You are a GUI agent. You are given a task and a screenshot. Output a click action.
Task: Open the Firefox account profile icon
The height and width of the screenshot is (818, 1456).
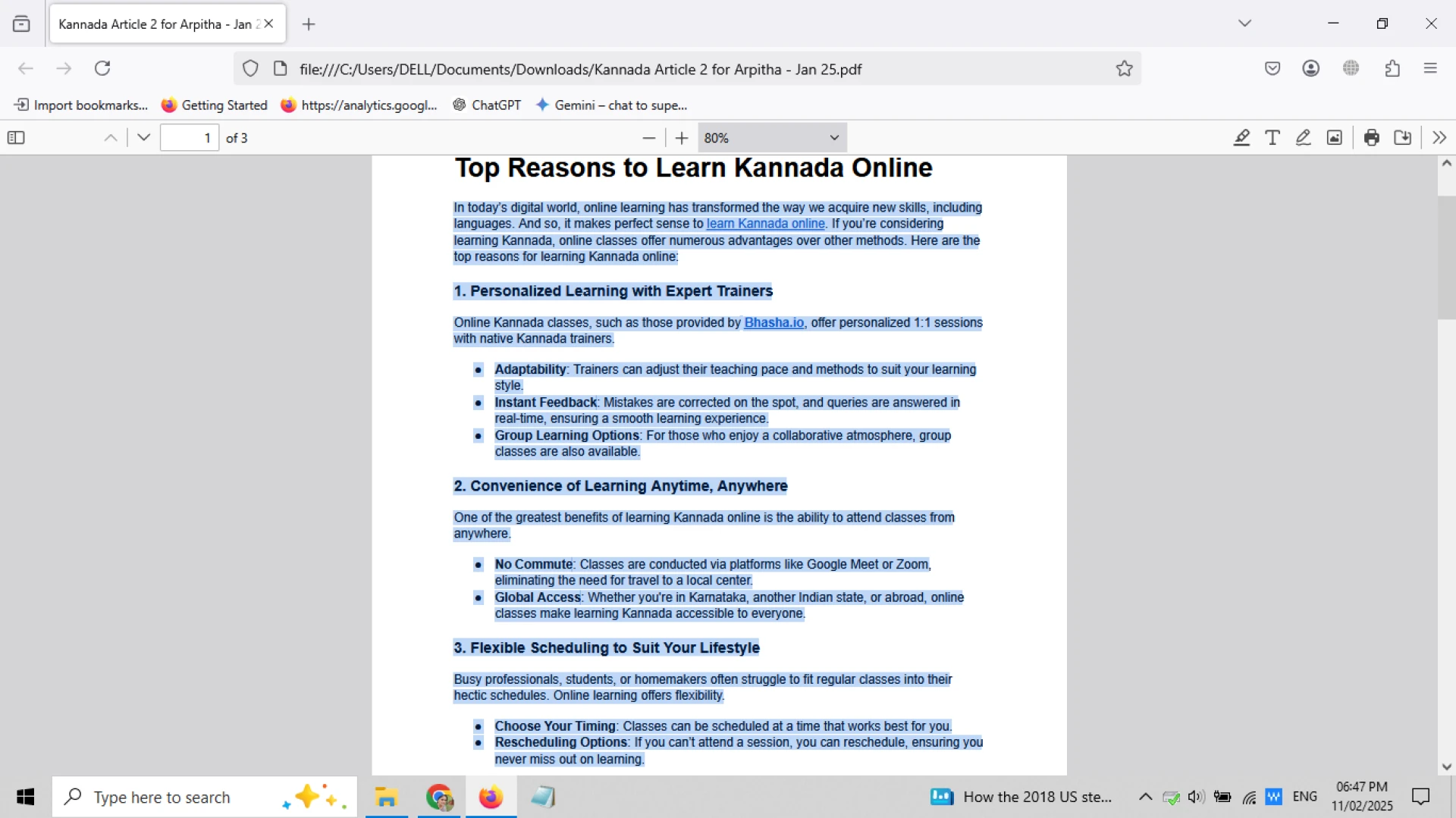[1311, 68]
